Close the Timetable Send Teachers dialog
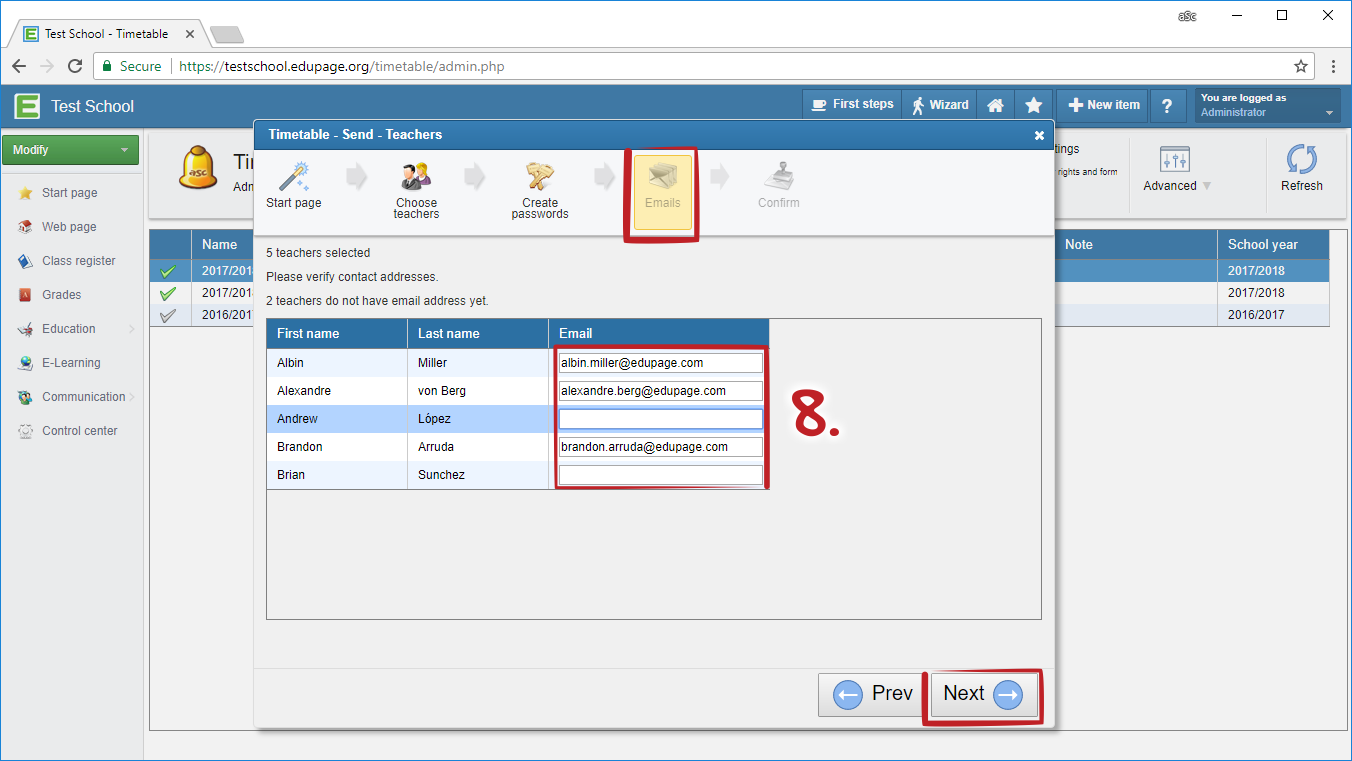Image resolution: width=1352 pixels, height=761 pixels. tap(1039, 135)
